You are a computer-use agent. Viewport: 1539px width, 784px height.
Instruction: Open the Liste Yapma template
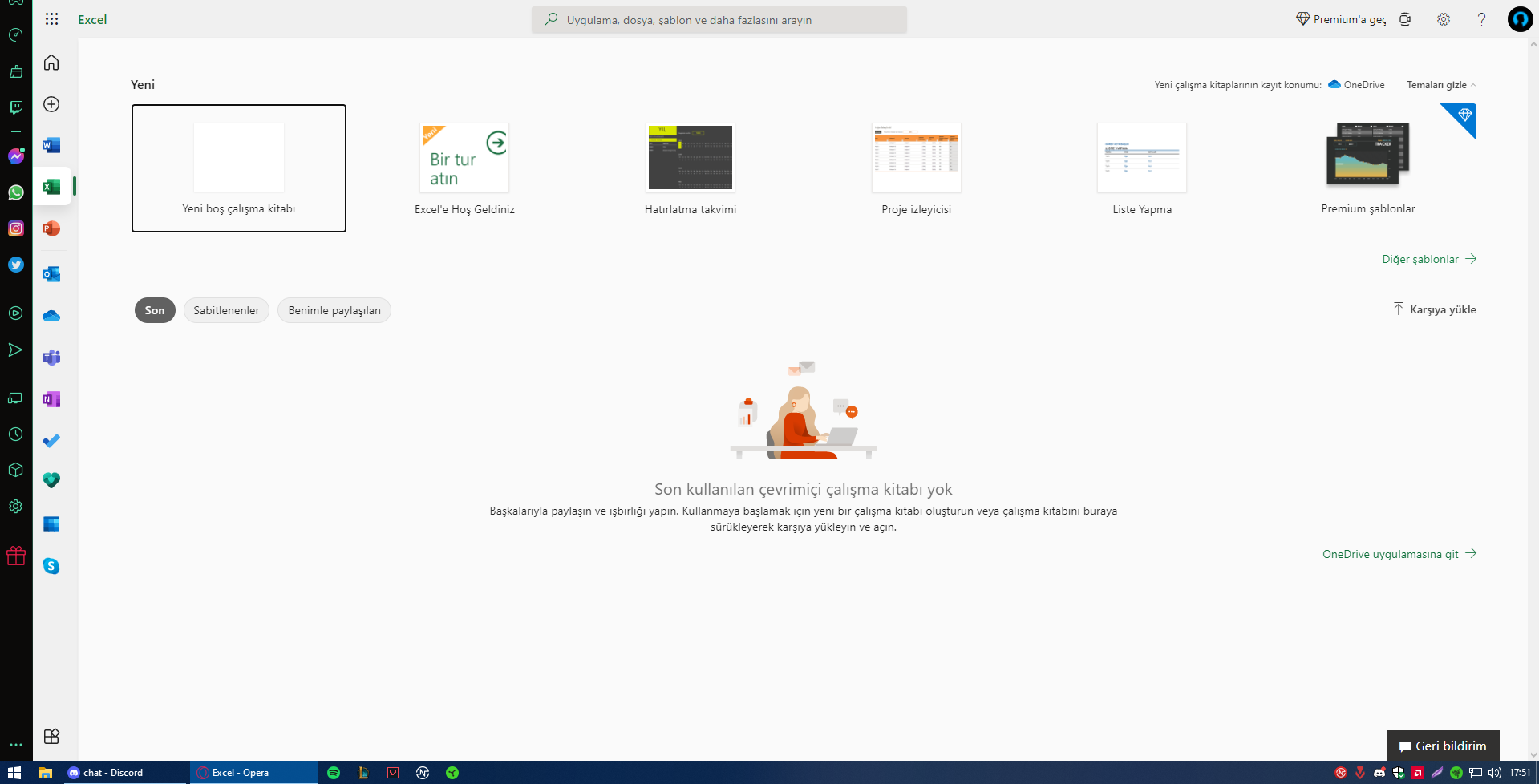tap(1142, 169)
